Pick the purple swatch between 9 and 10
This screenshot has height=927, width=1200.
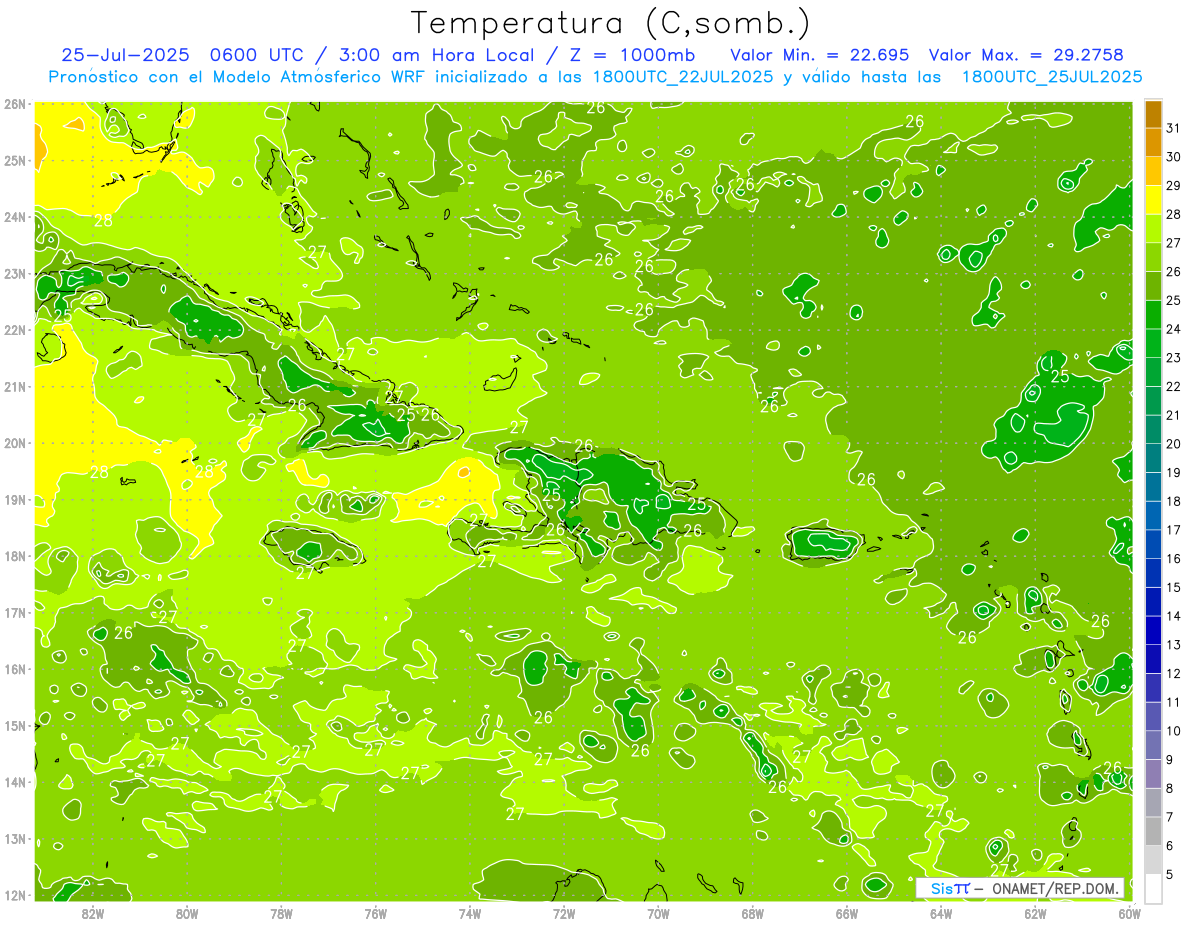(1153, 745)
